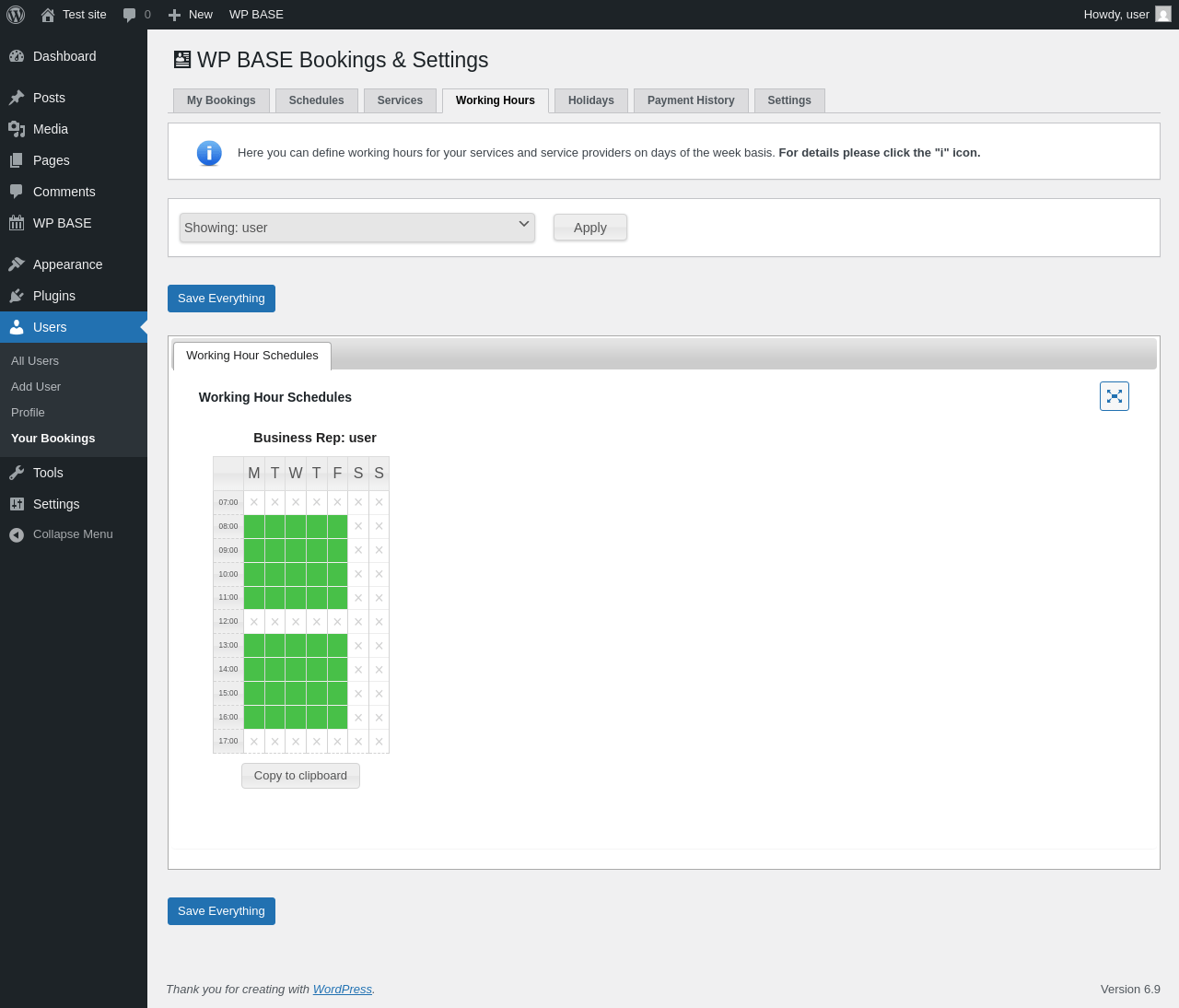Click the Collapse Menu arrow icon
Image resolution: width=1179 pixels, height=1008 pixels.
click(x=17, y=534)
